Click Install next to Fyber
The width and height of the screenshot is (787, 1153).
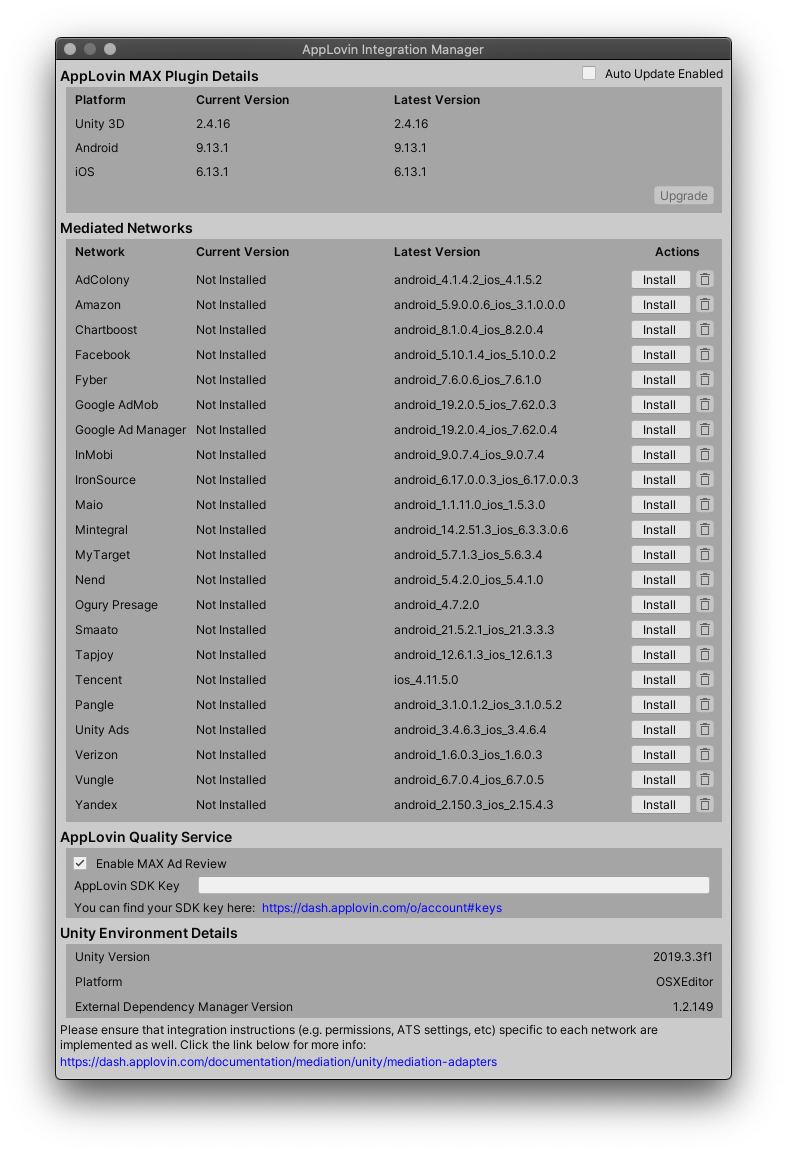660,379
